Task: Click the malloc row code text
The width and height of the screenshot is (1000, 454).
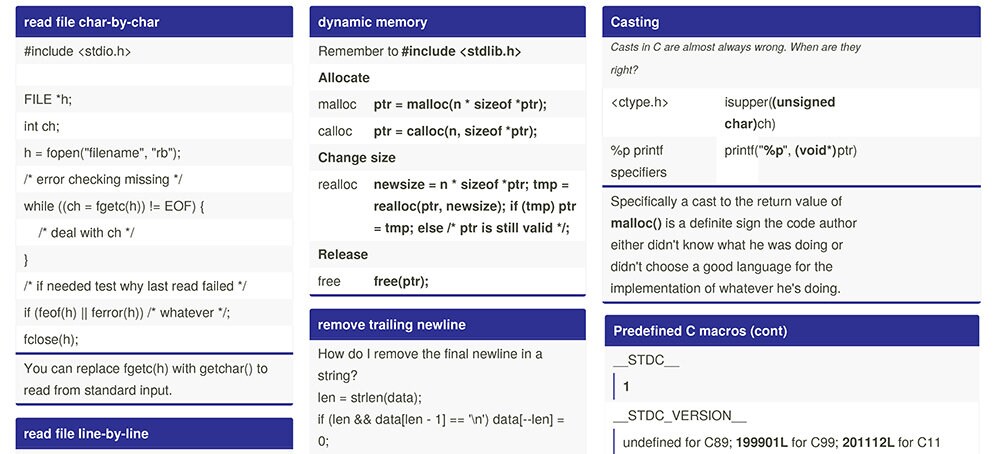Action: tap(460, 105)
